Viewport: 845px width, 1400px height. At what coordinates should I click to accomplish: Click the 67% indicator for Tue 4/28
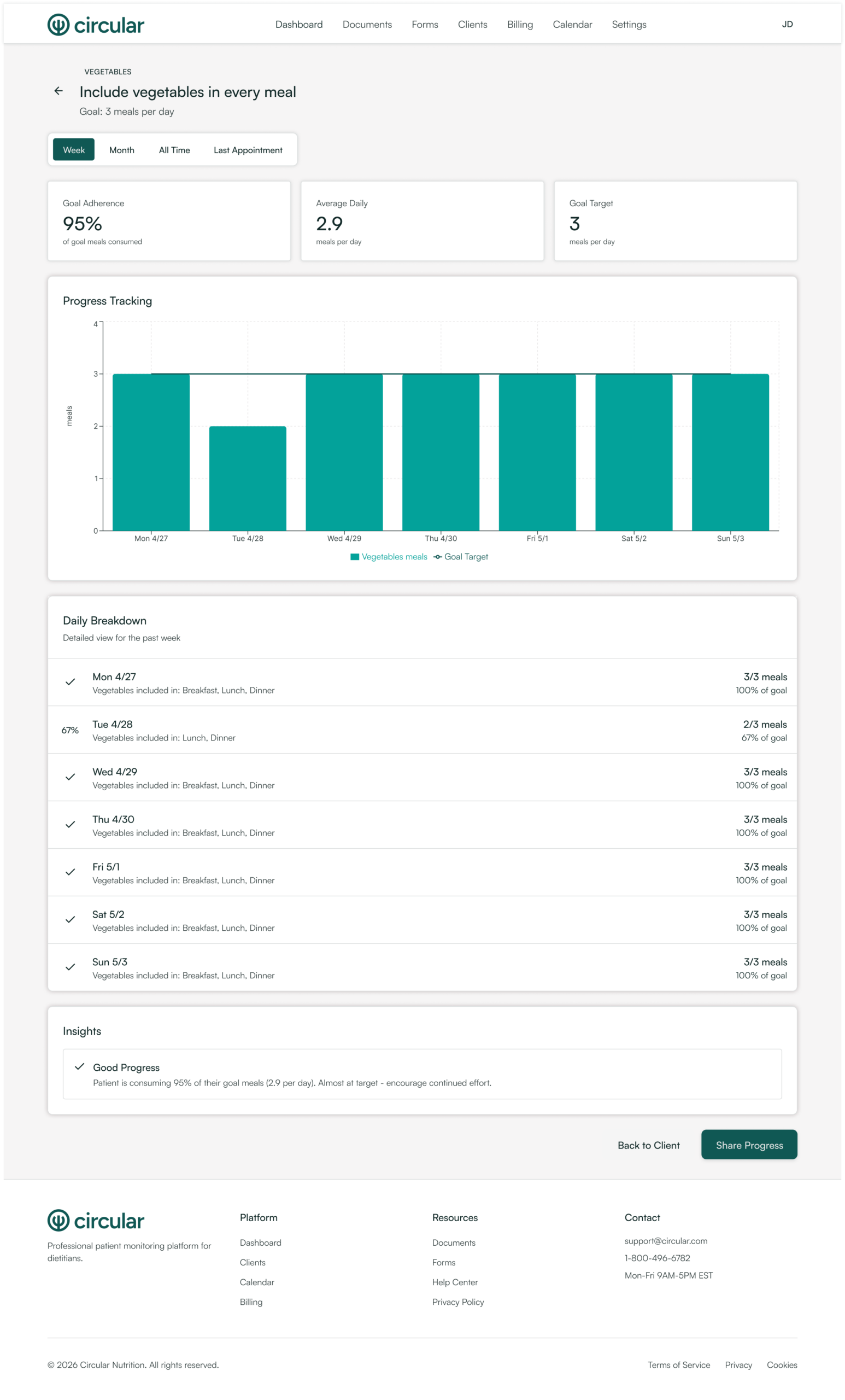(70, 730)
